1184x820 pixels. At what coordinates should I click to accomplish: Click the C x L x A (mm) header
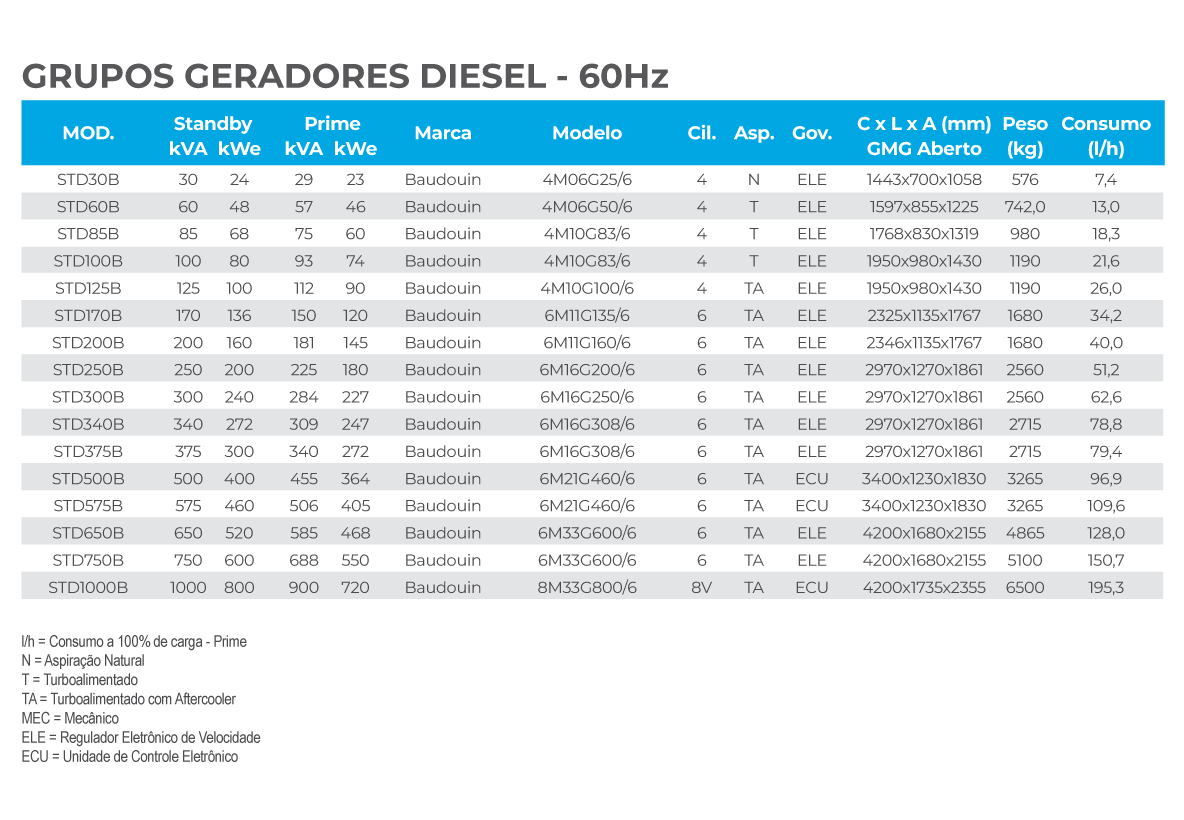coord(924,123)
